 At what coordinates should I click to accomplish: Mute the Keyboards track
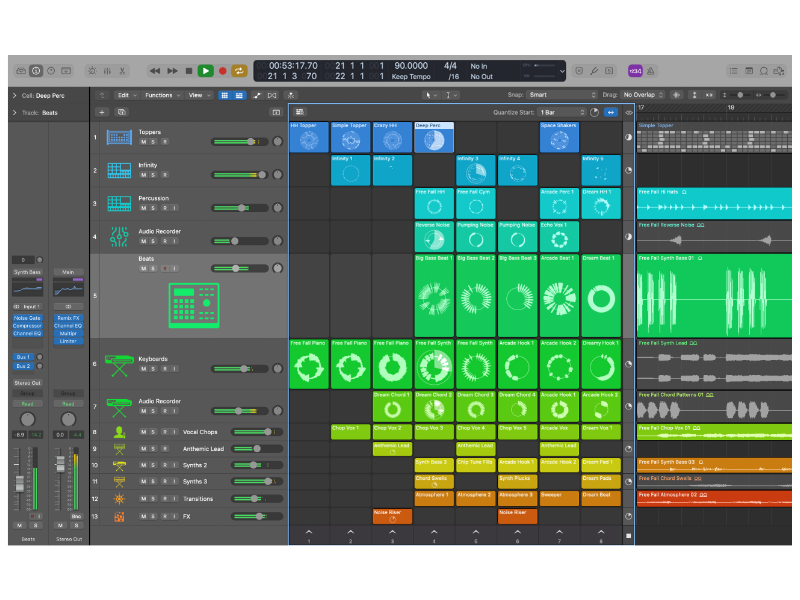click(x=143, y=369)
